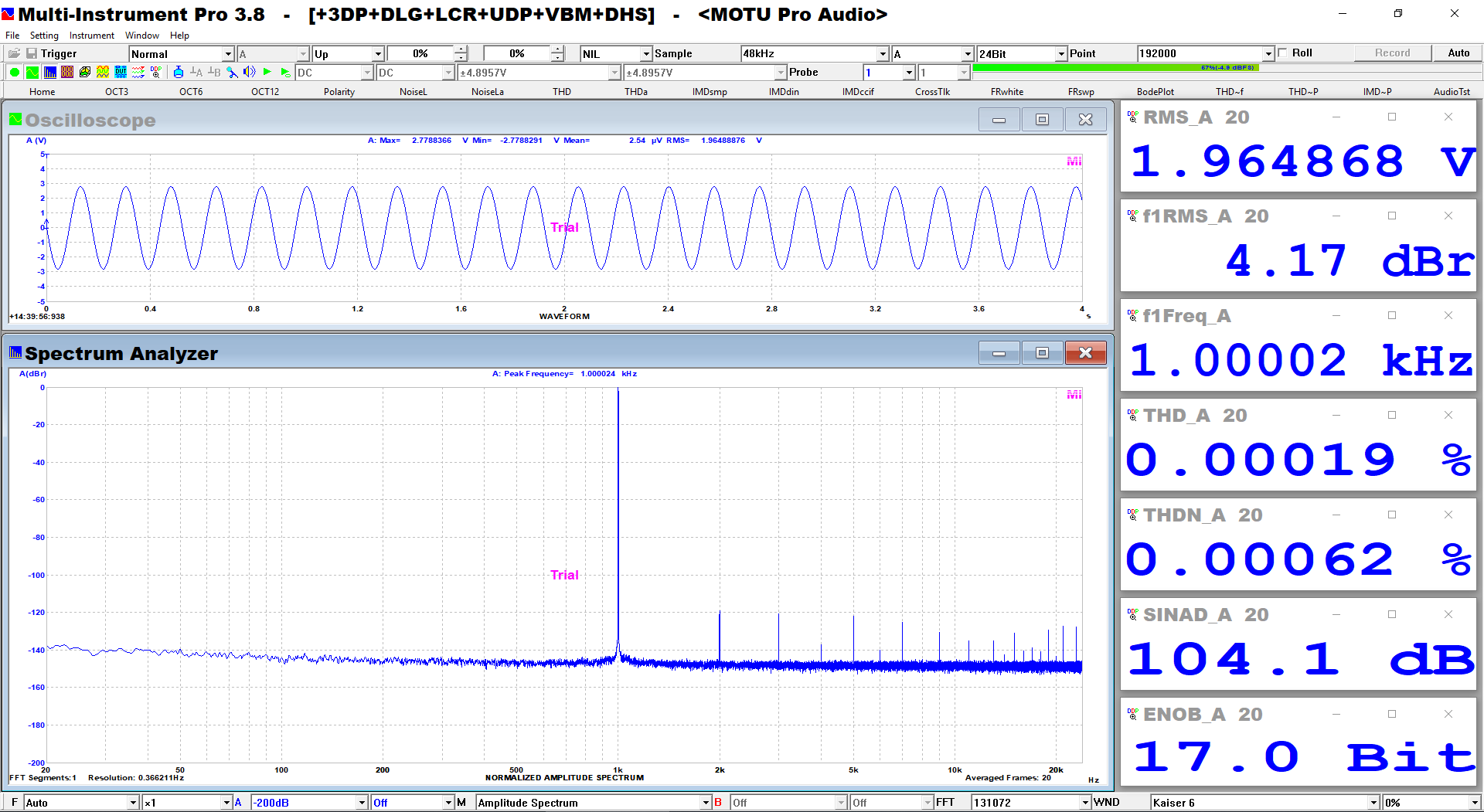Click the save floppy disk icon
The image size is (1484, 812).
tap(32, 53)
